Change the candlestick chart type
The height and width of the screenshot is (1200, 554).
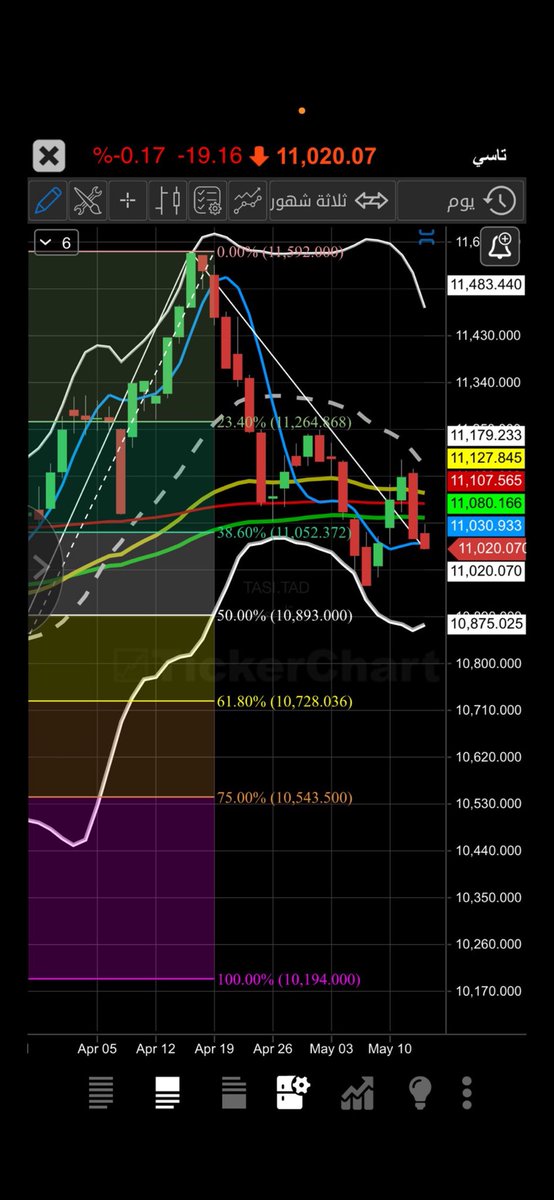point(168,201)
